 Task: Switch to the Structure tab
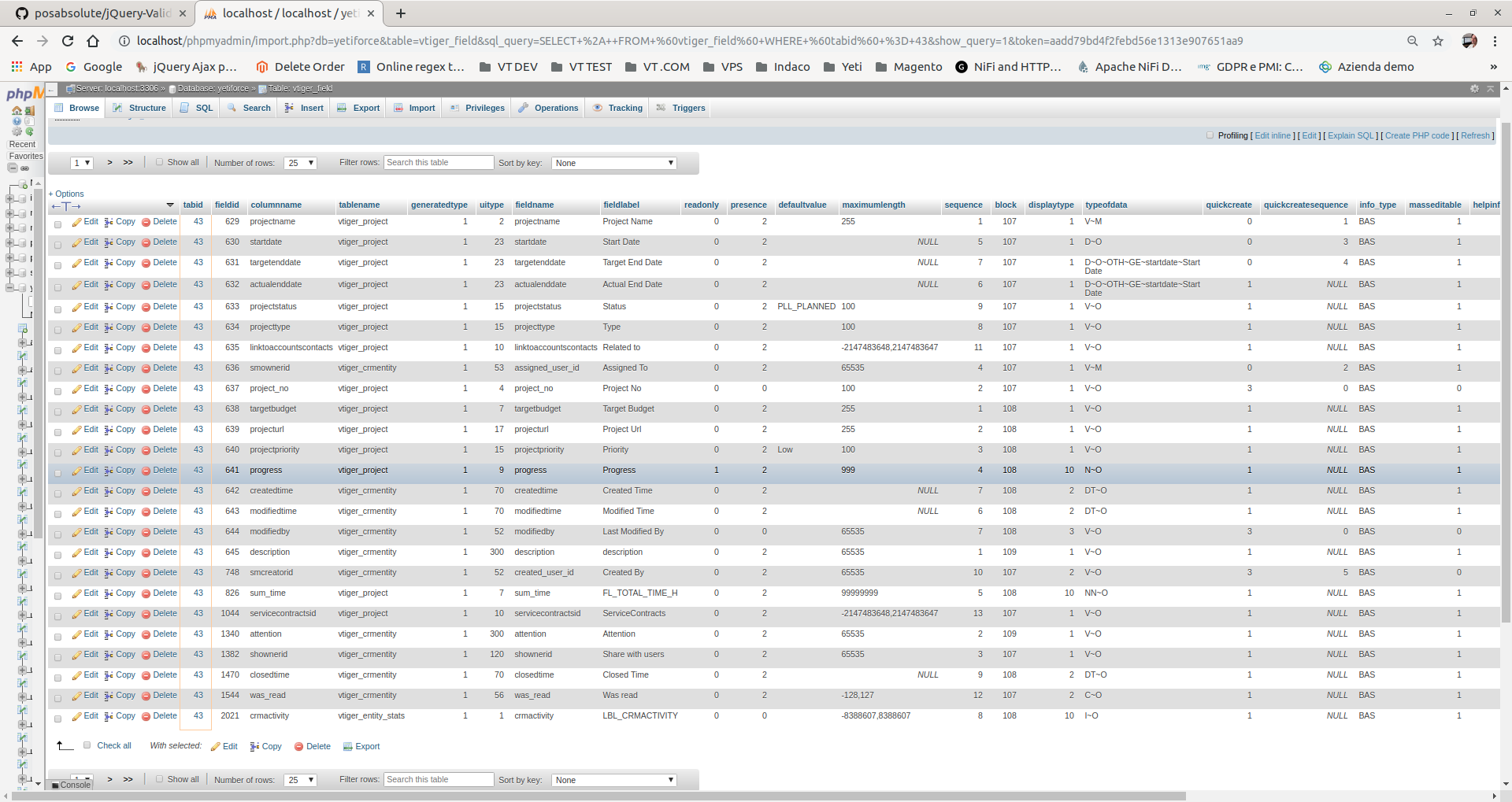(x=139, y=108)
